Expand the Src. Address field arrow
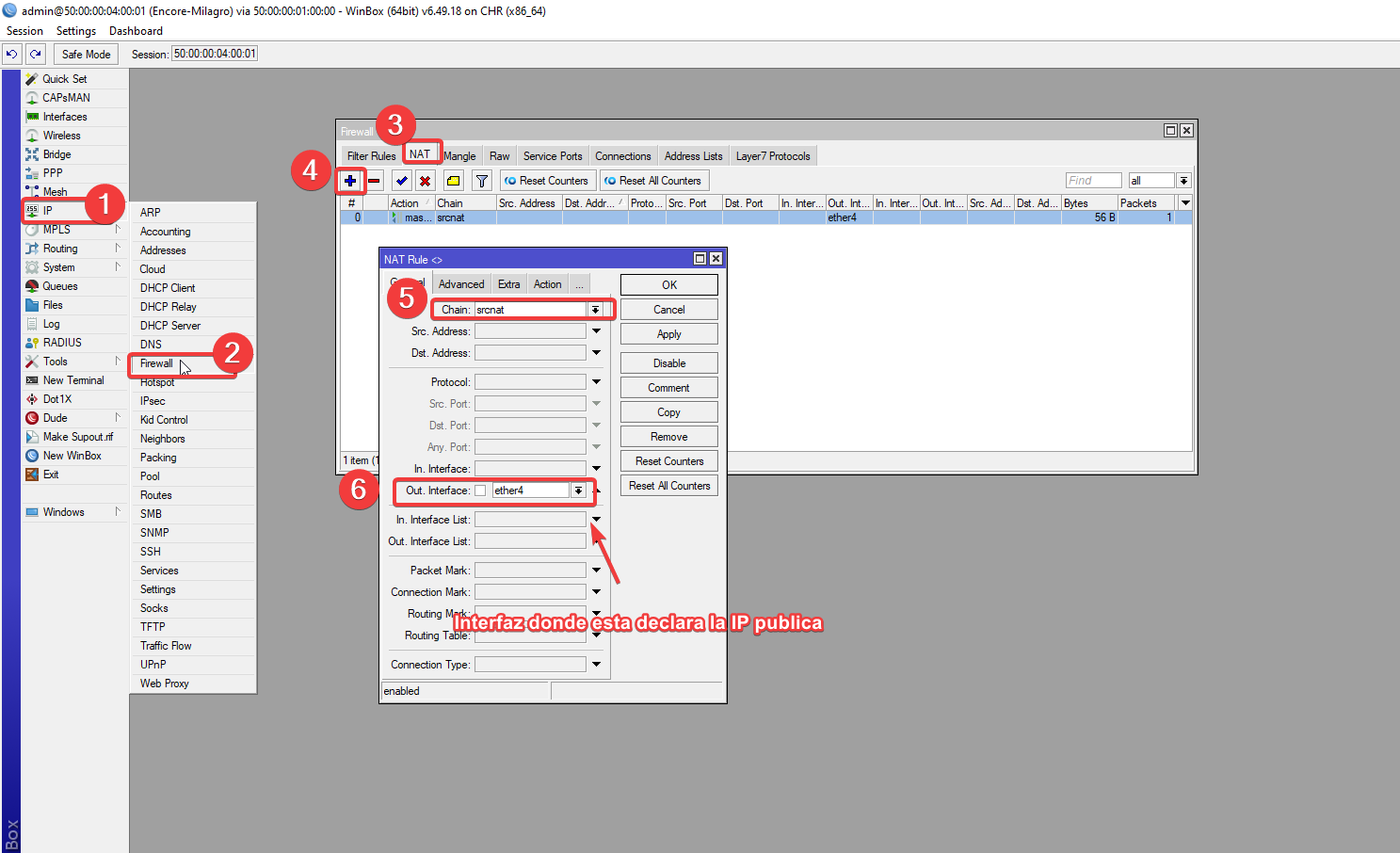The image size is (1400, 853). click(596, 331)
